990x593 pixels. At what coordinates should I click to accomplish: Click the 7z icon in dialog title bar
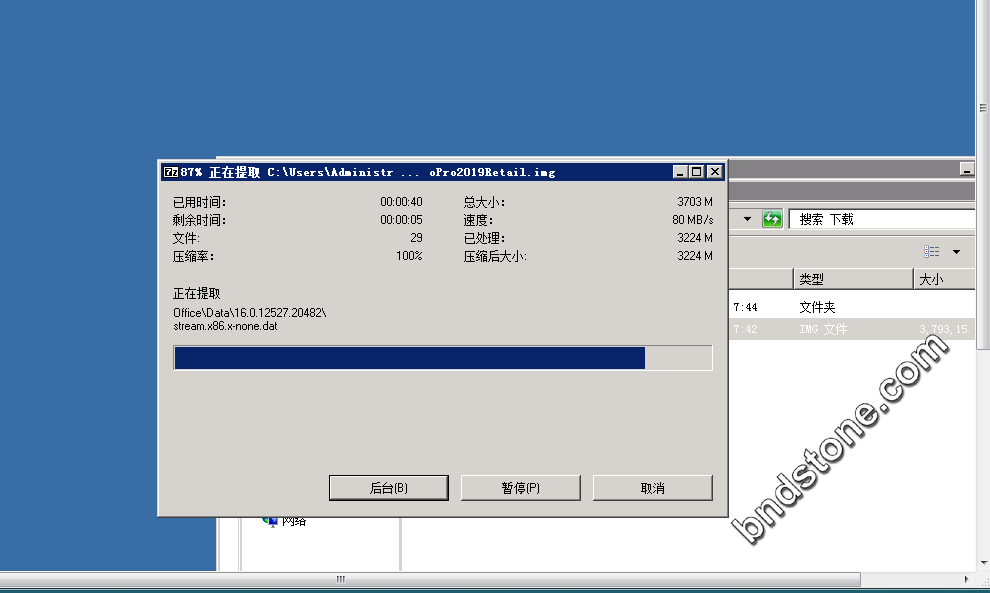coord(170,172)
